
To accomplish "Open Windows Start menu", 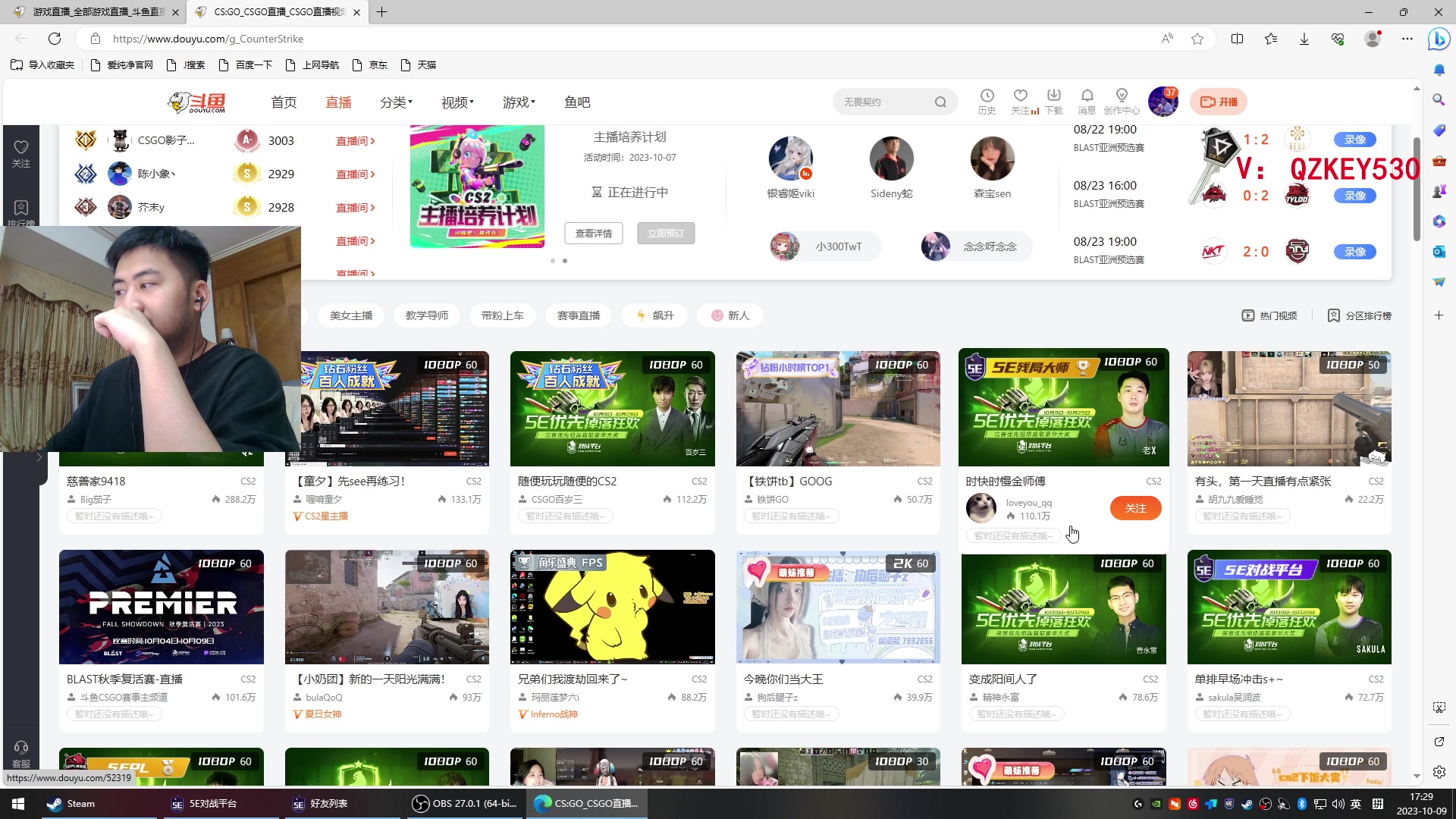I will coord(18,804).
